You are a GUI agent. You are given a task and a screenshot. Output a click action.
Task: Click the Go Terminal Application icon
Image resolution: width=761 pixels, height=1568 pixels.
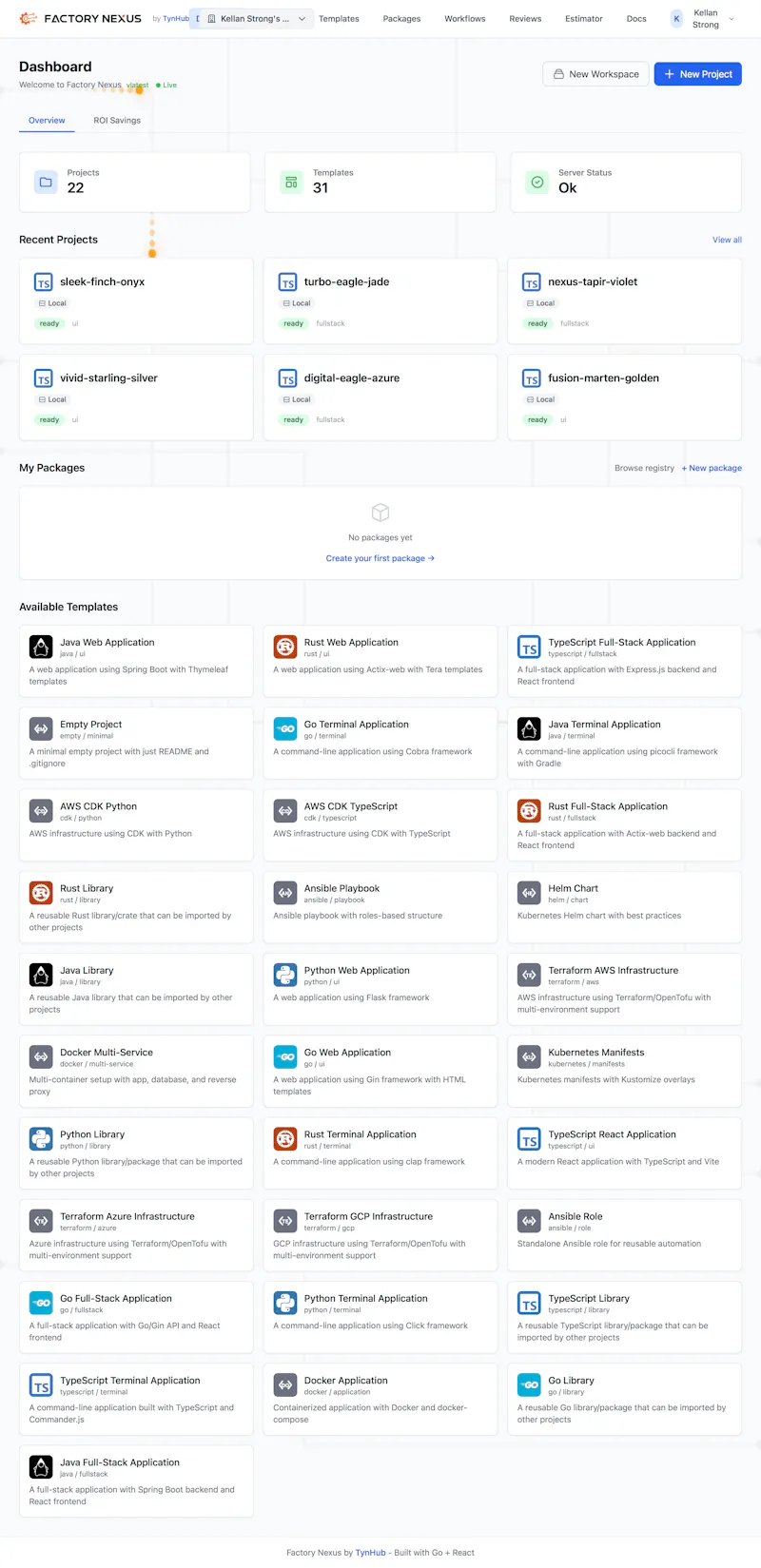[x=285, y=729]
